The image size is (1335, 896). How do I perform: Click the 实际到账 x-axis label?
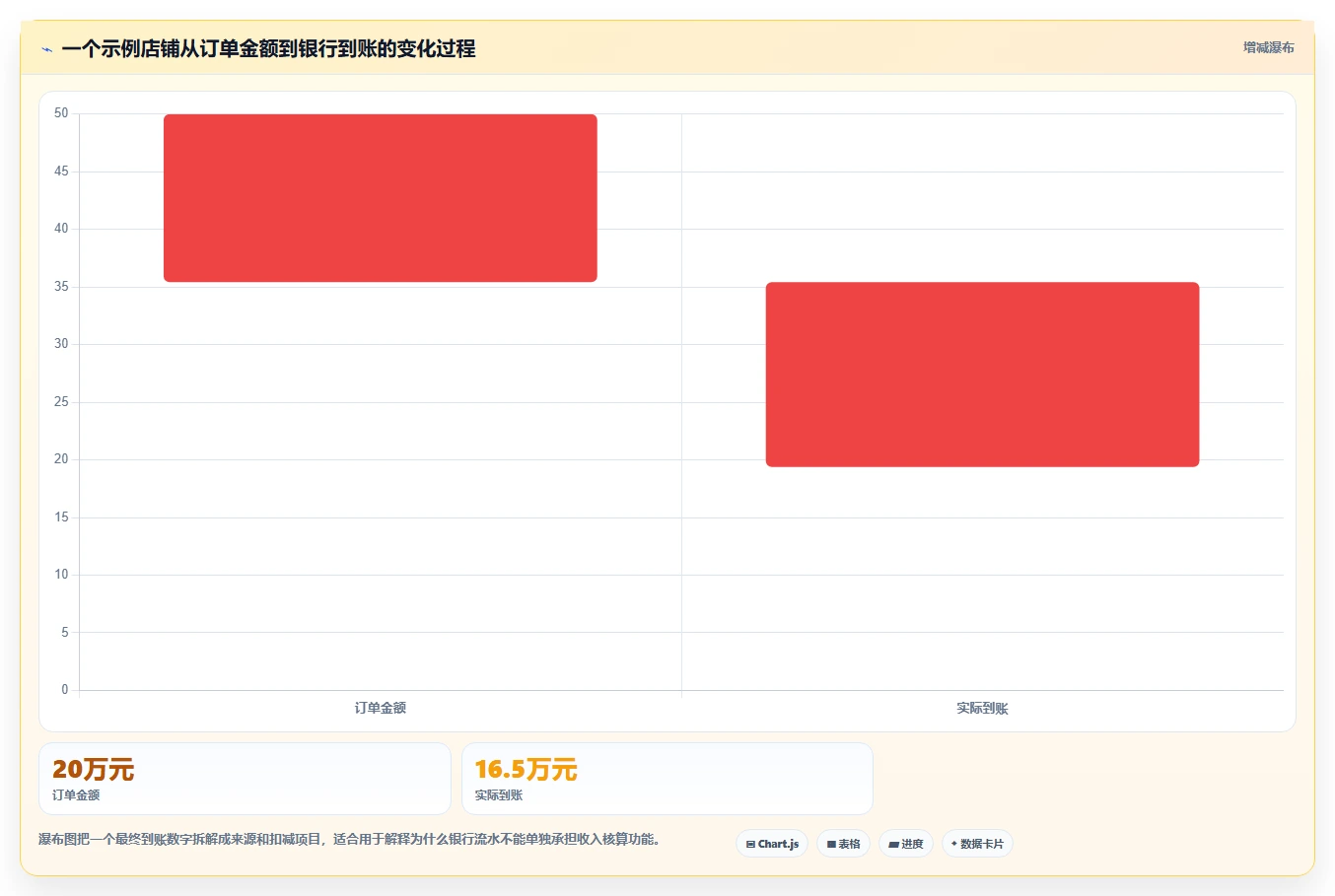pos(983,708)
